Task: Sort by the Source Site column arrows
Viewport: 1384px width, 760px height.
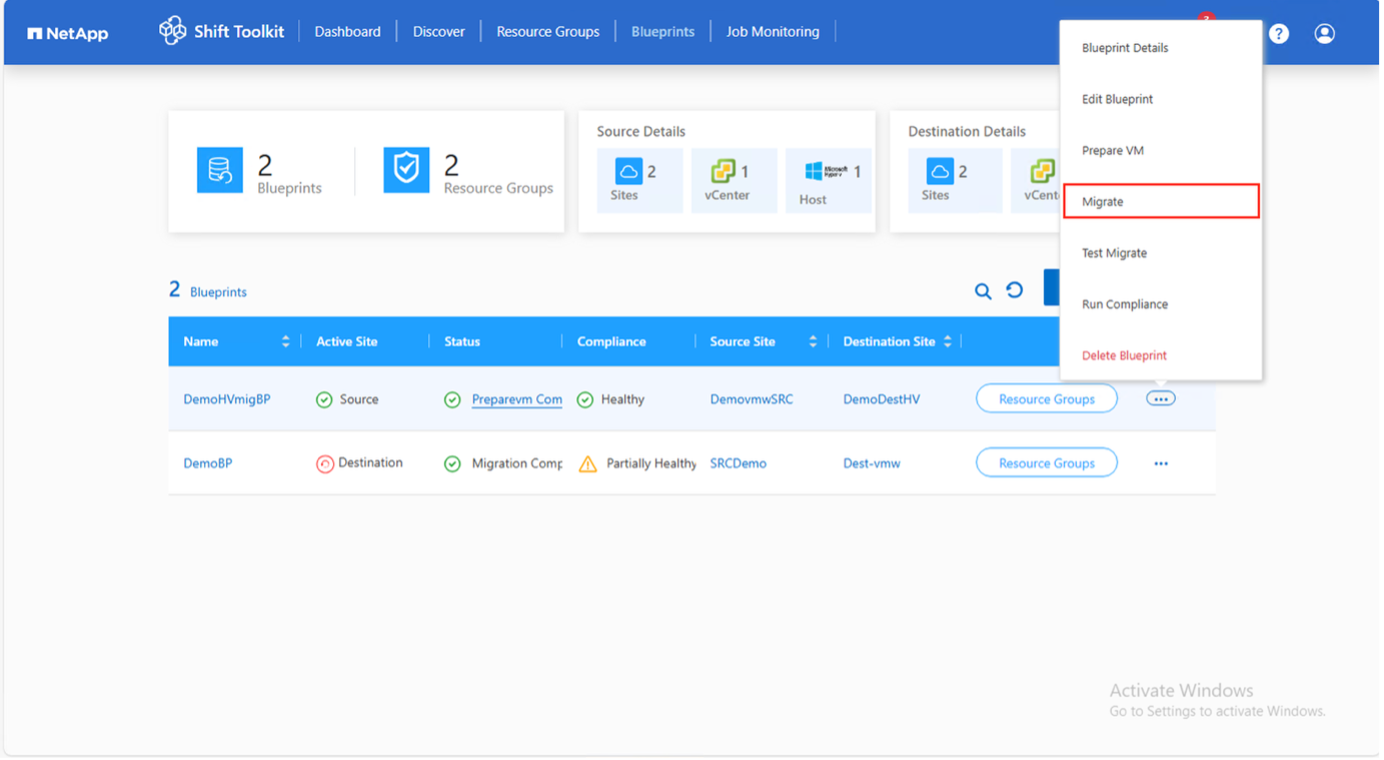Action: (x=812, y=342)
